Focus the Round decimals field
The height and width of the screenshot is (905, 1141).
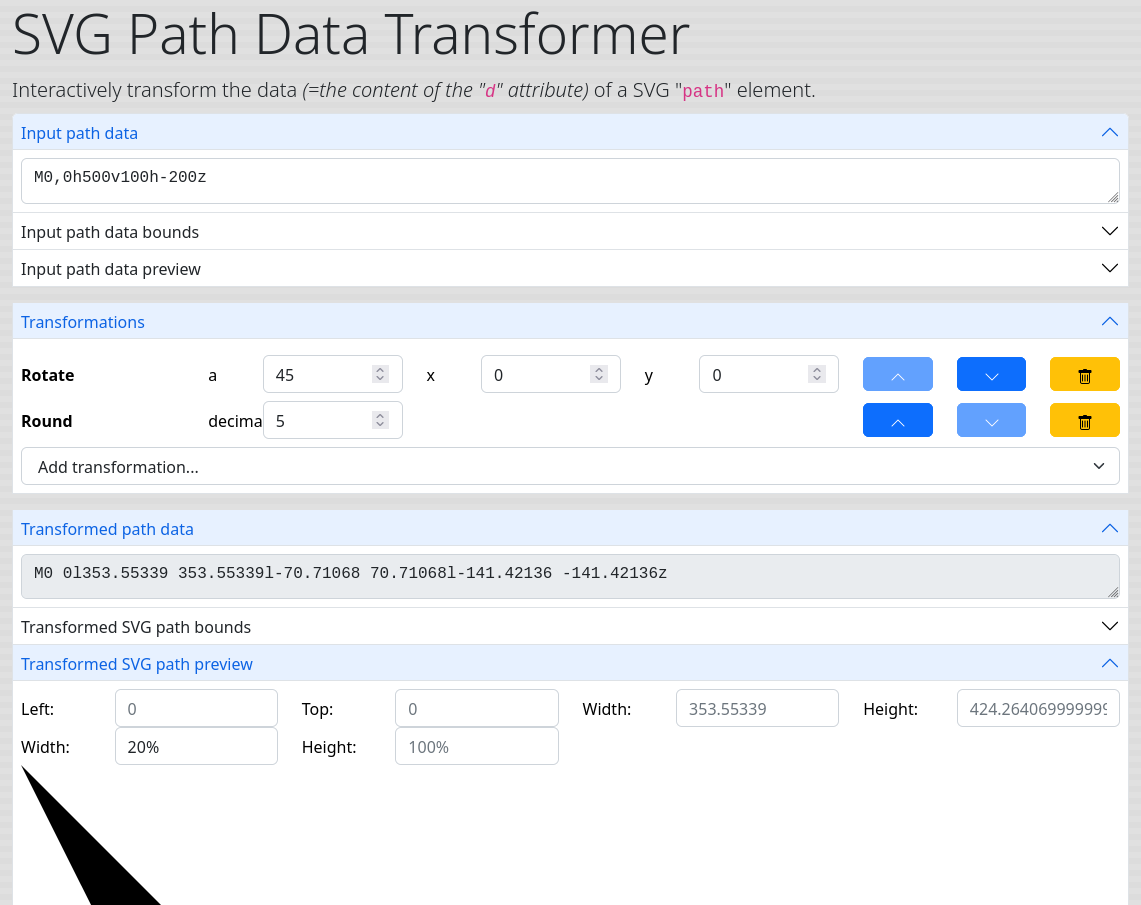click(x=333, y=420)
